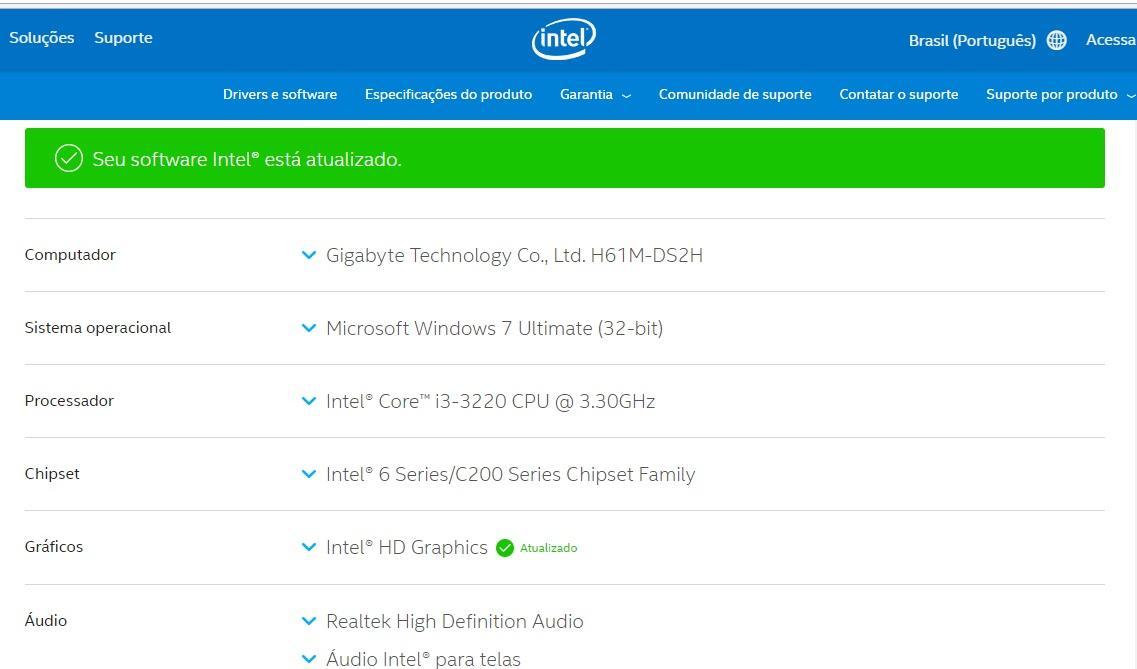This screenshot has width=1137, height=669.
Task: Change region from Brasil (Português)
Action: click(x=972, y=41)
